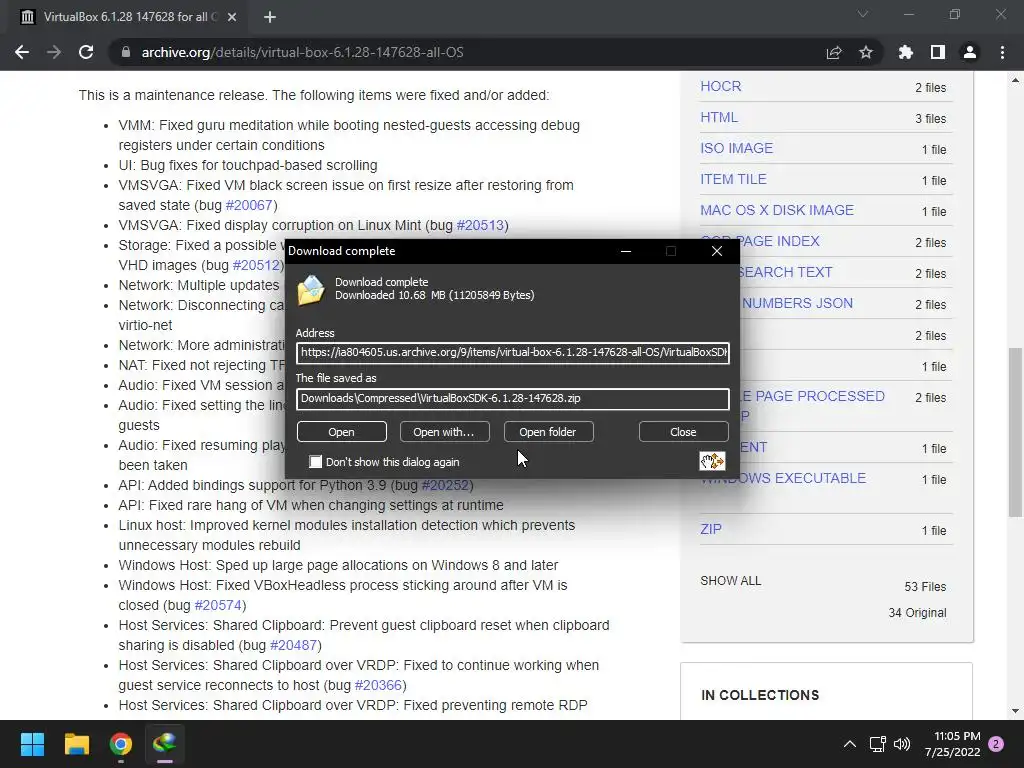
Task: Open bug #20487 link
Action: point(293,645)
